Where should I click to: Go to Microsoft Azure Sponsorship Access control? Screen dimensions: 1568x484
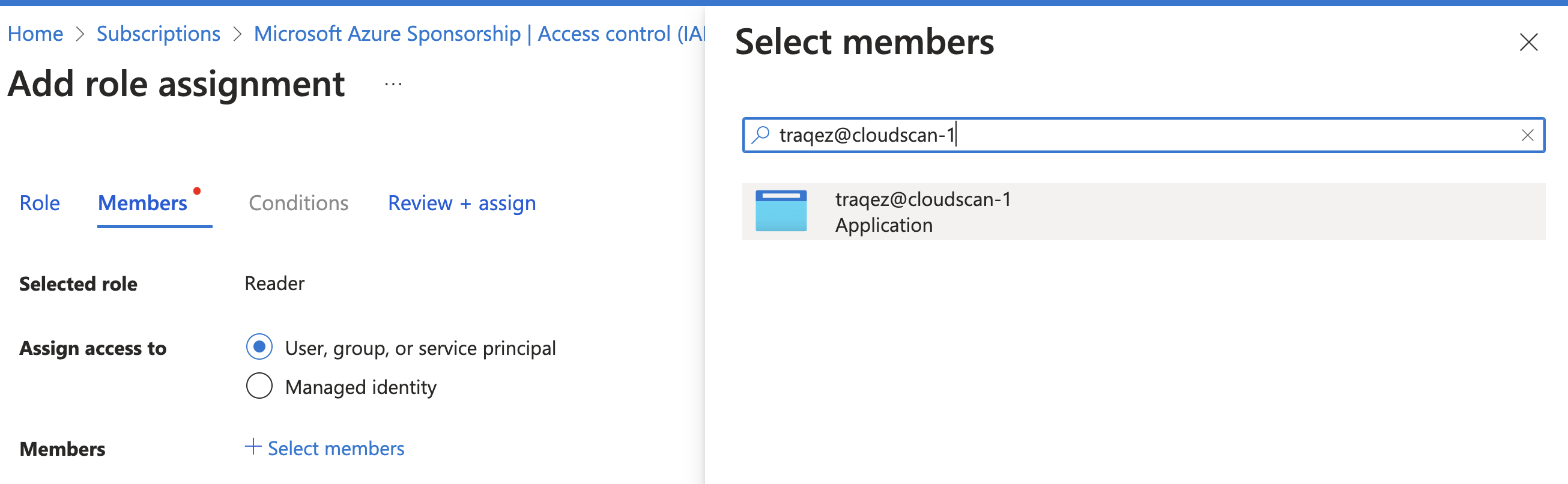[479, 34]
